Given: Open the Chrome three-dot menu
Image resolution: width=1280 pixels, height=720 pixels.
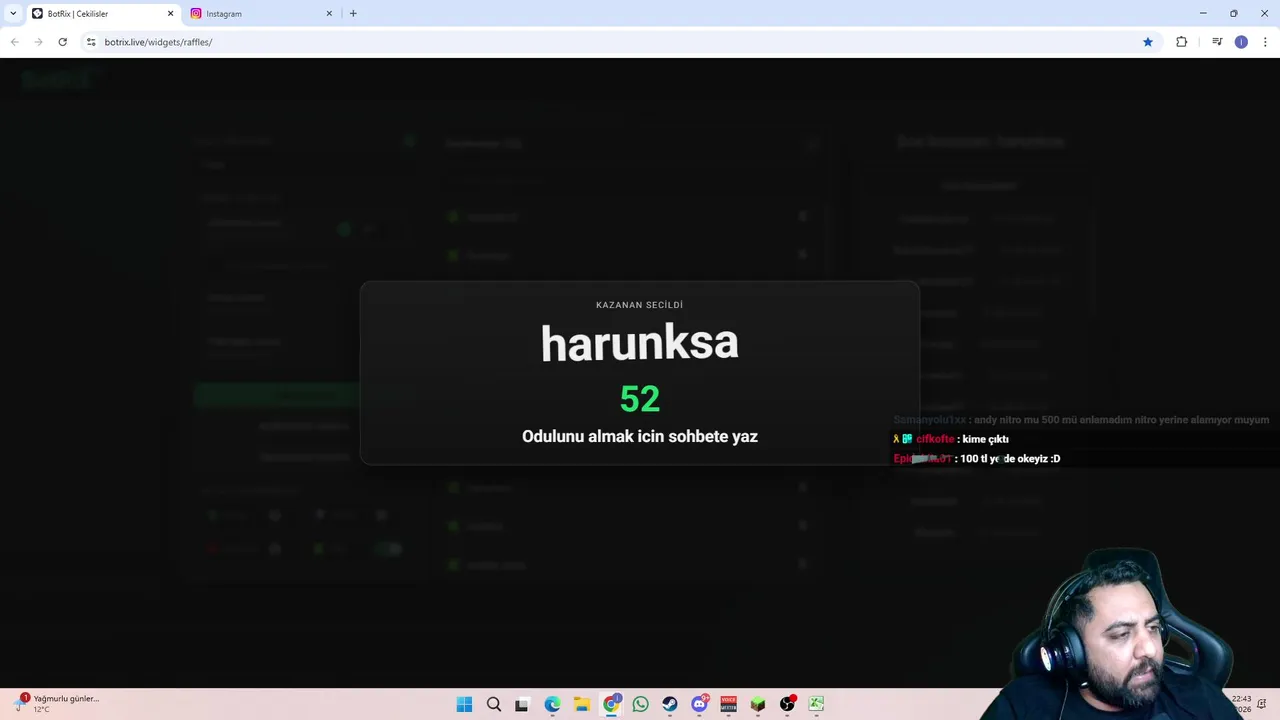Looking at the screenshot, I should tap(1266, 42).
